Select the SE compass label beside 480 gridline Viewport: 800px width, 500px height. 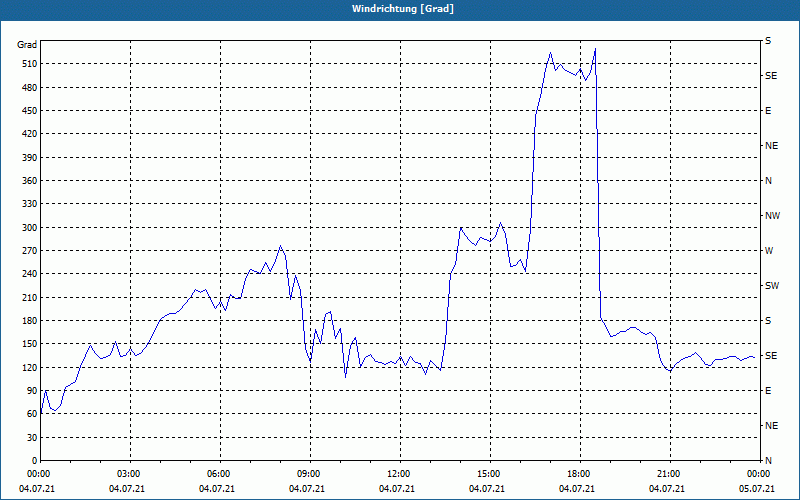click(x=771, y=76)
